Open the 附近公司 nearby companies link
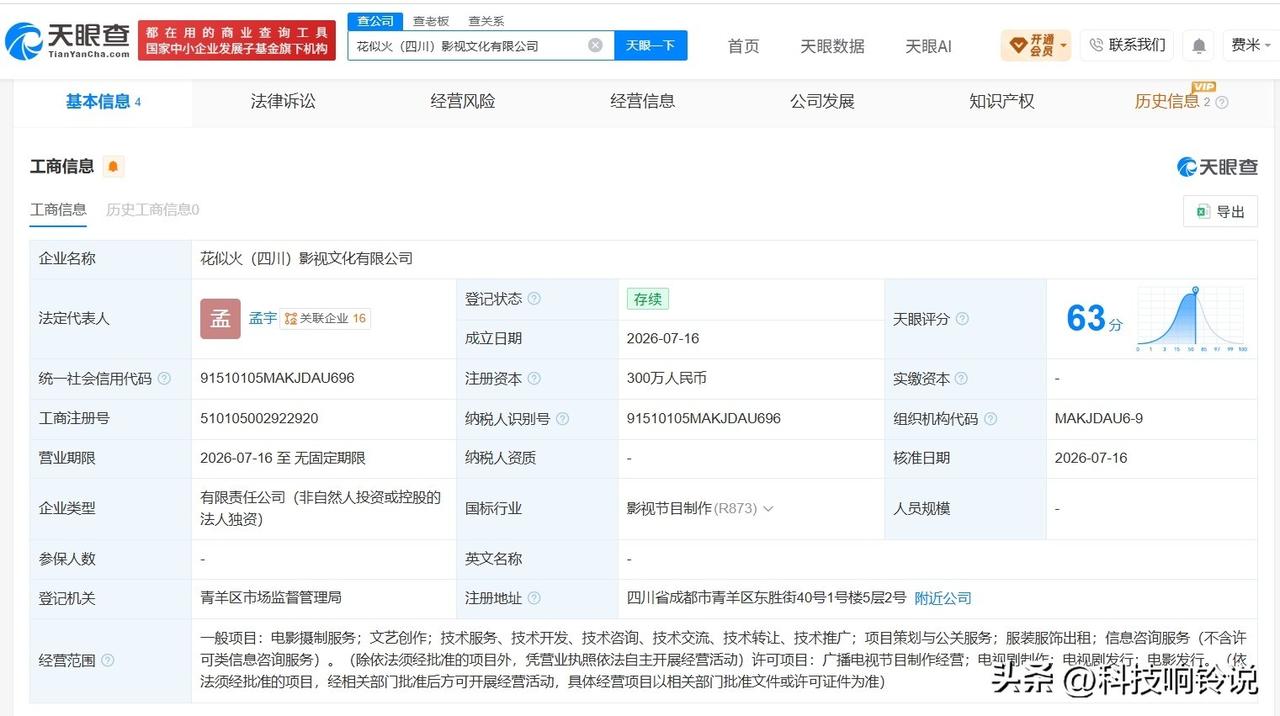The height and width of the screenshot is (716, 1280). pyautogui.click(x=943, y=598)
